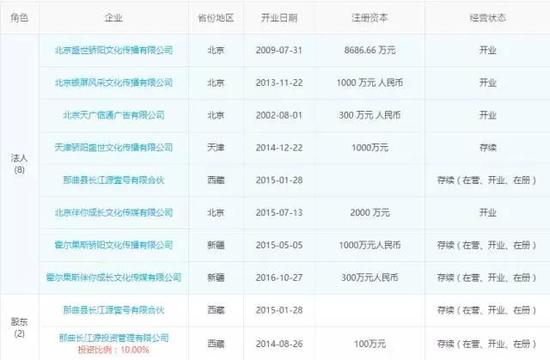Screen dimensions: 550x360
Task: Select date 2015-07-13
Action: pyautogui.click(x=279, y=213)
